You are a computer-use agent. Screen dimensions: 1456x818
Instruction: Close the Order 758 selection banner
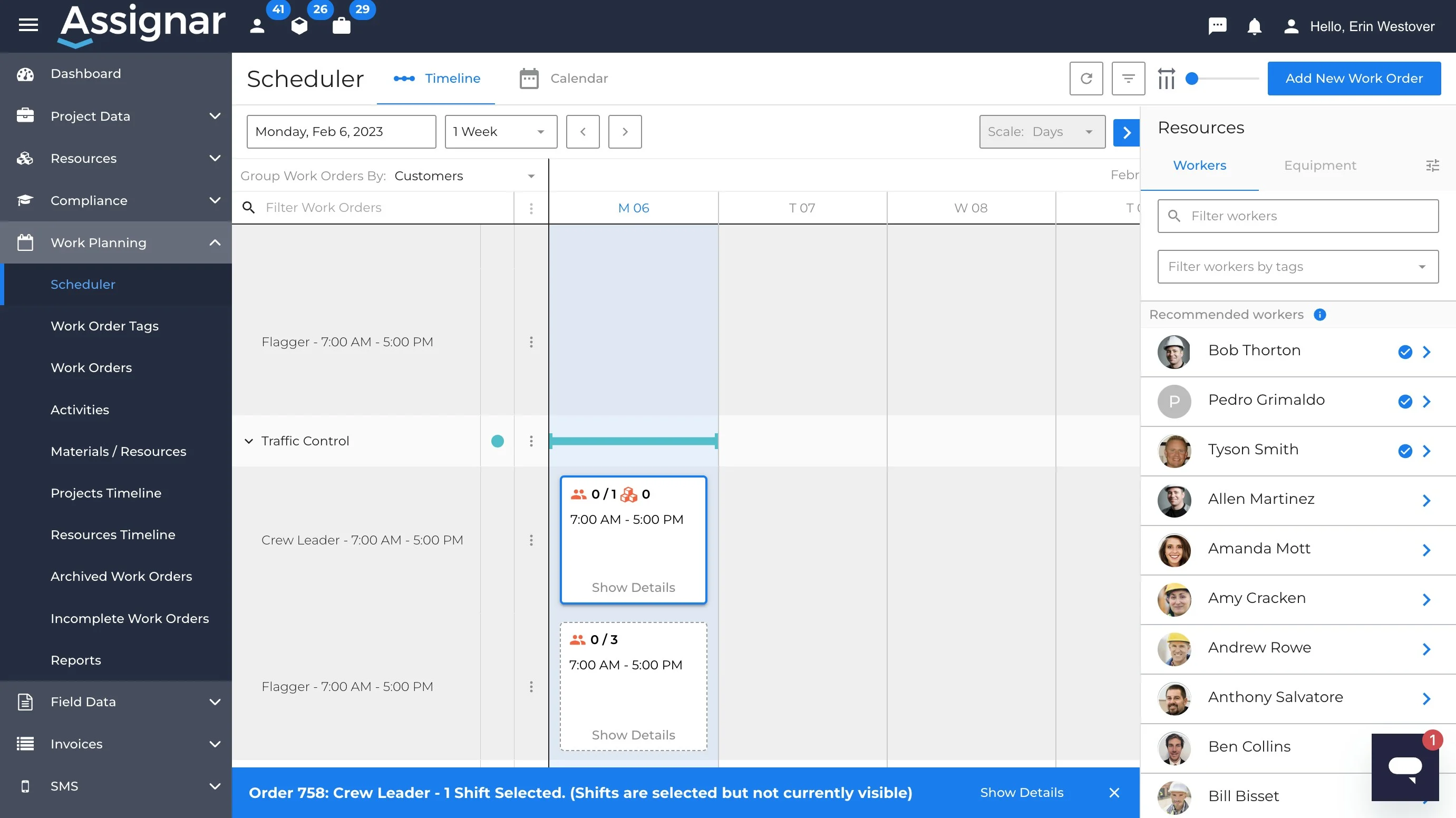[1113, 793]
